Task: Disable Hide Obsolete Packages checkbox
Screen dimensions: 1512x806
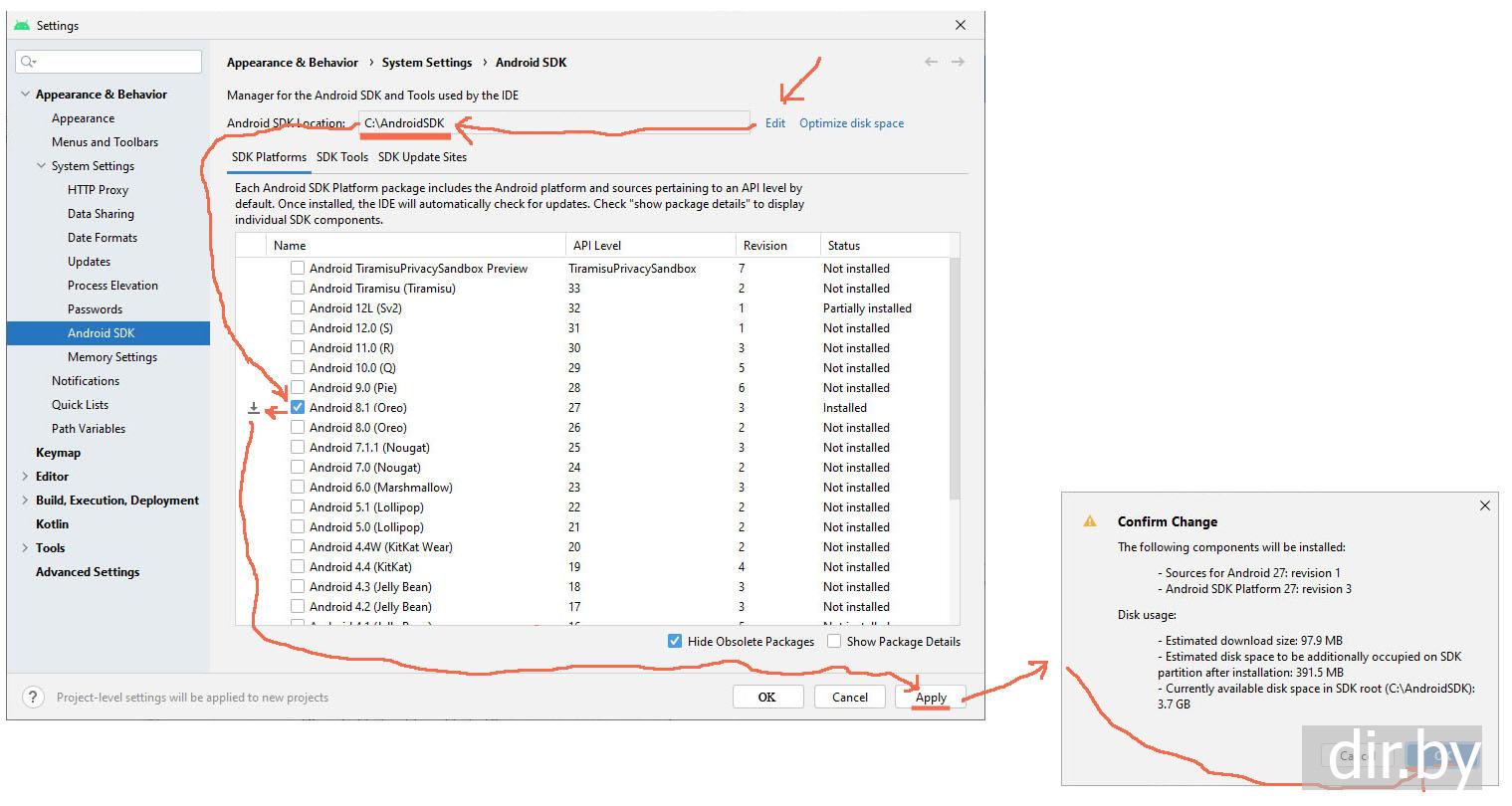Action: [675, 642]
